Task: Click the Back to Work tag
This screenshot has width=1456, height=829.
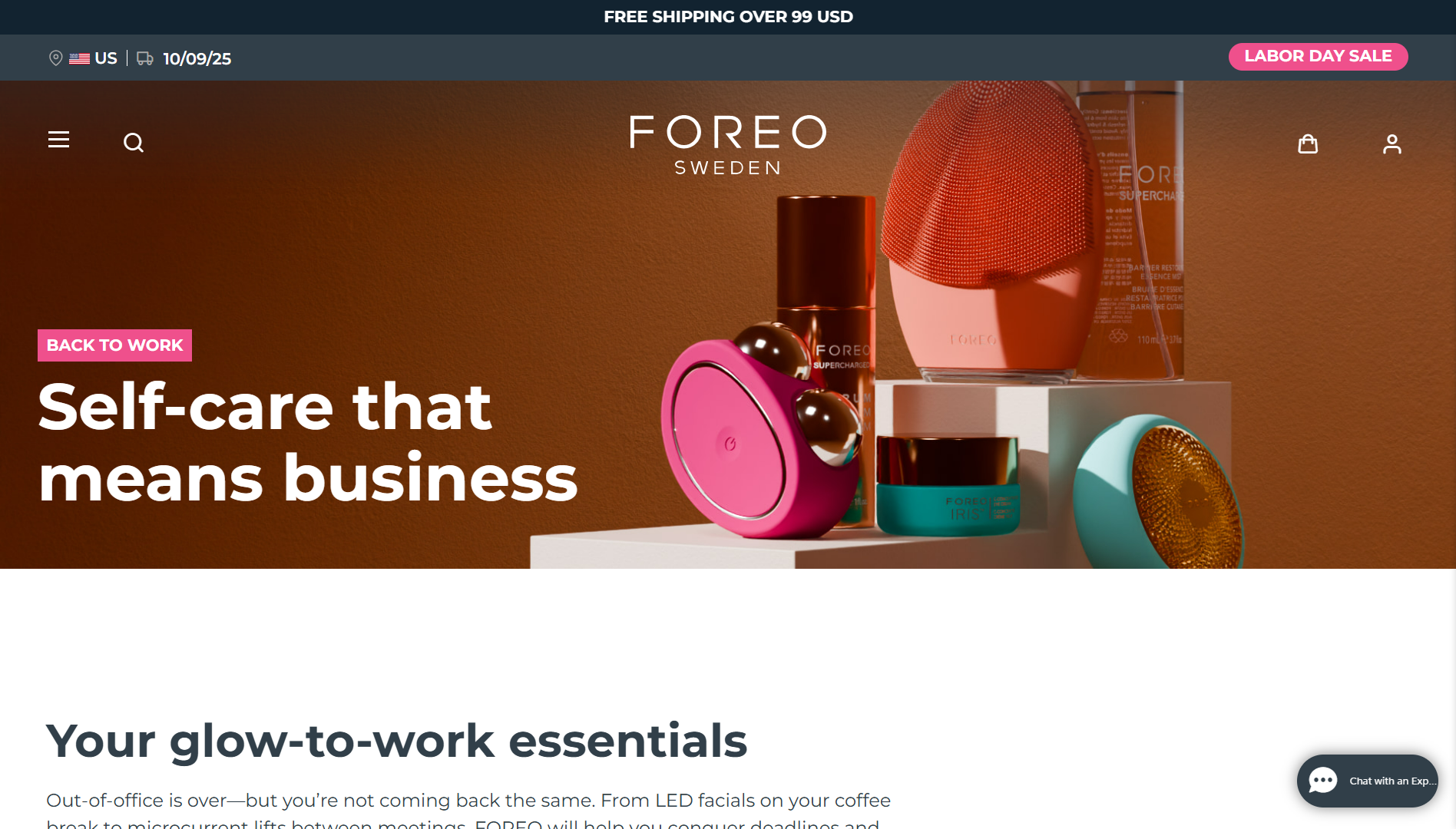Action: (x=114, y=345)
